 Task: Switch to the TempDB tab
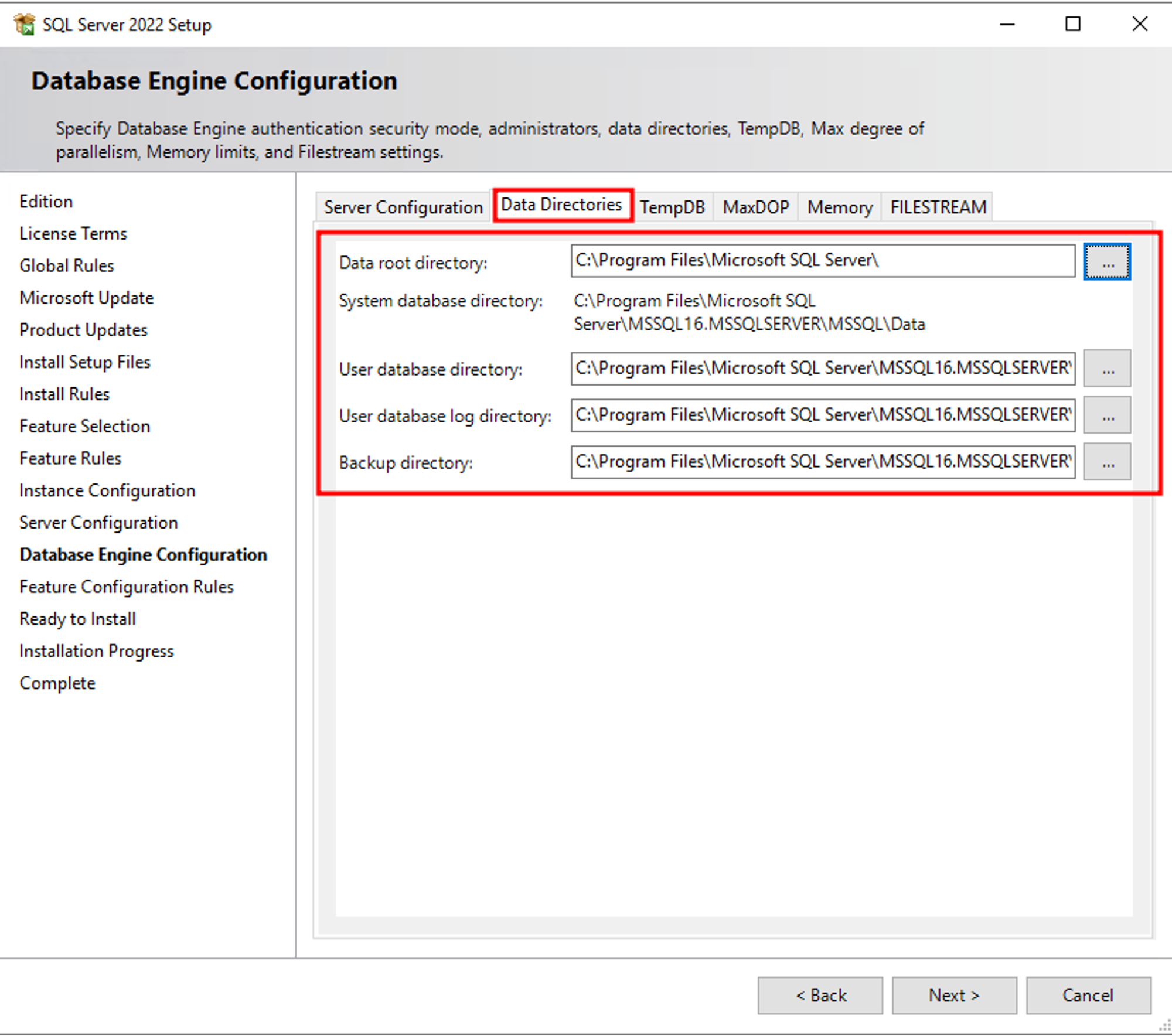click(x=672, y=207)
